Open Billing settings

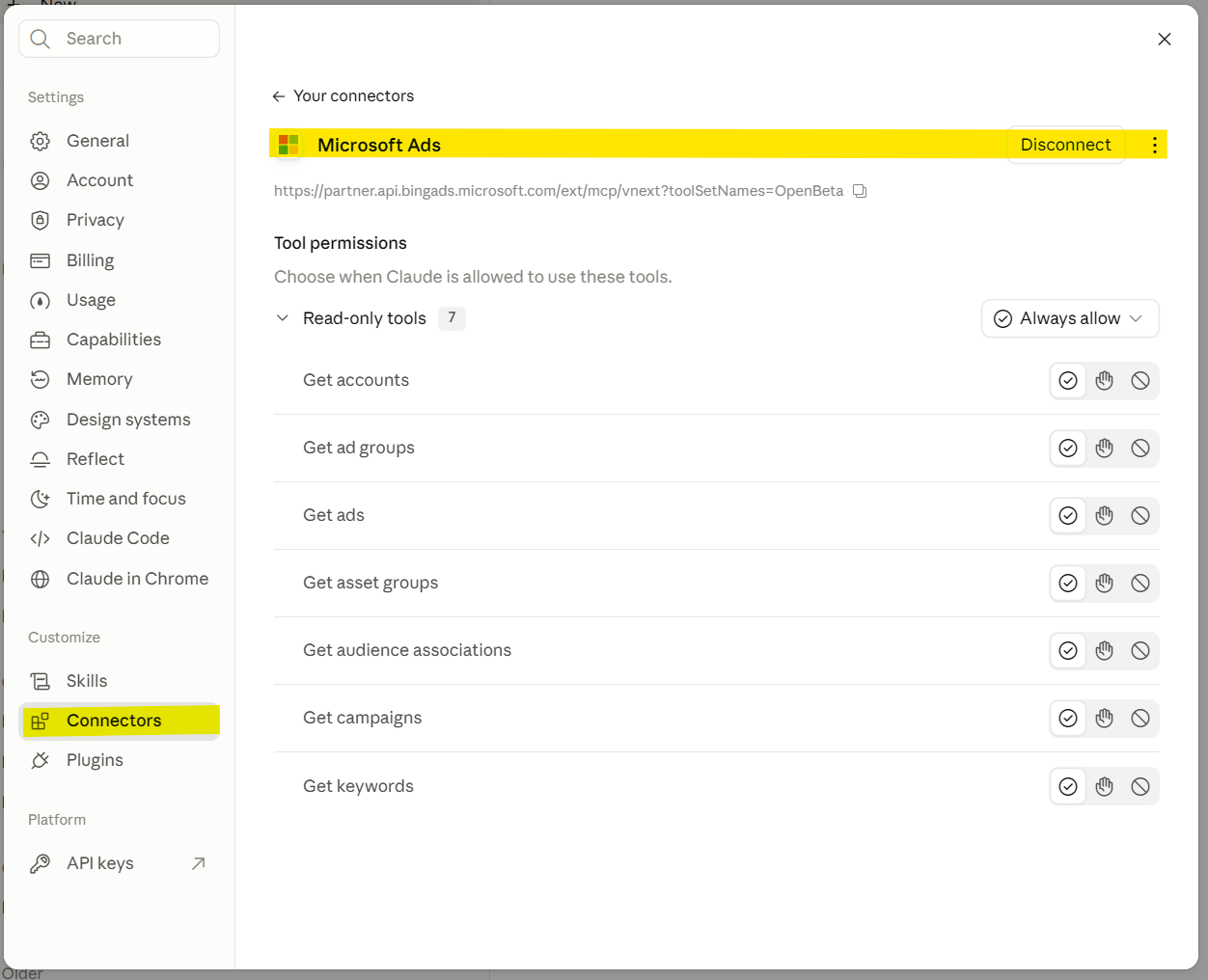[x=120, y=260]
